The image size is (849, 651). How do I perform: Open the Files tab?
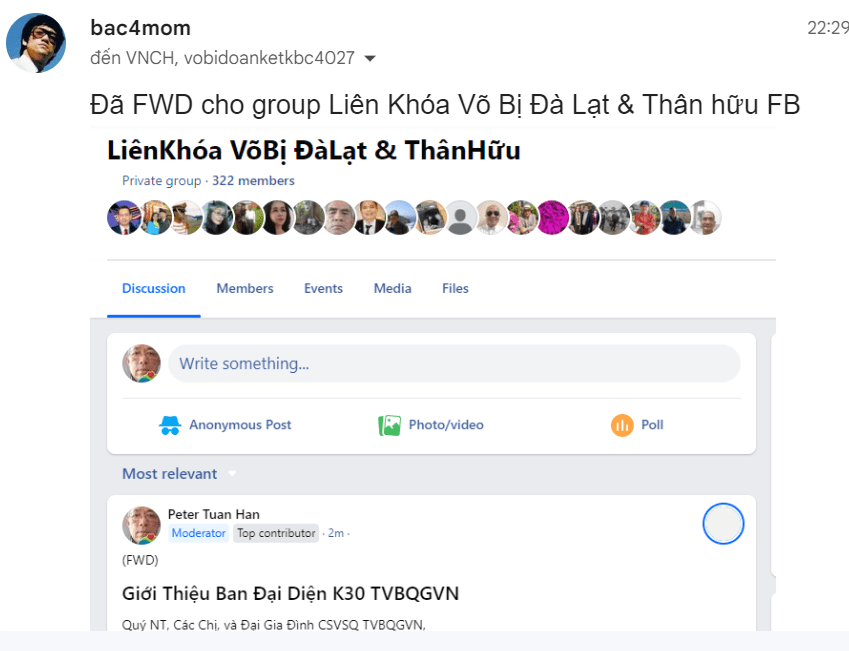click(x=455, y=289)
